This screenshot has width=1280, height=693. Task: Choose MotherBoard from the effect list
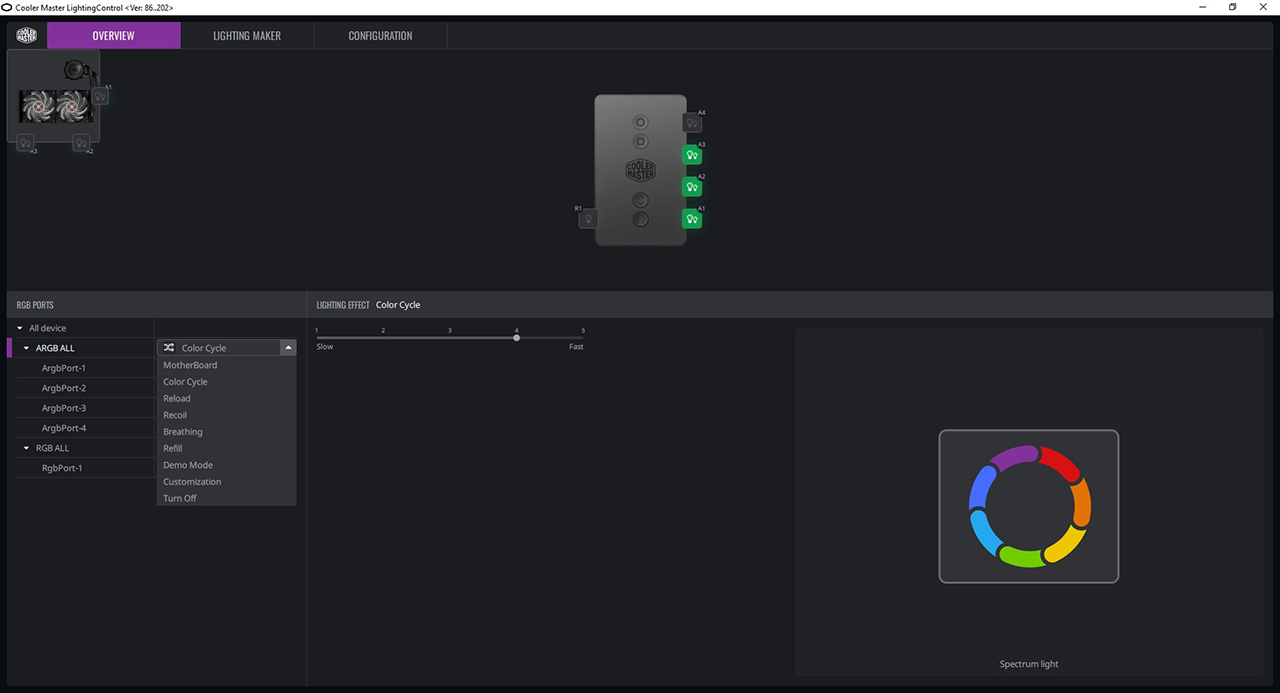point(226,365)
